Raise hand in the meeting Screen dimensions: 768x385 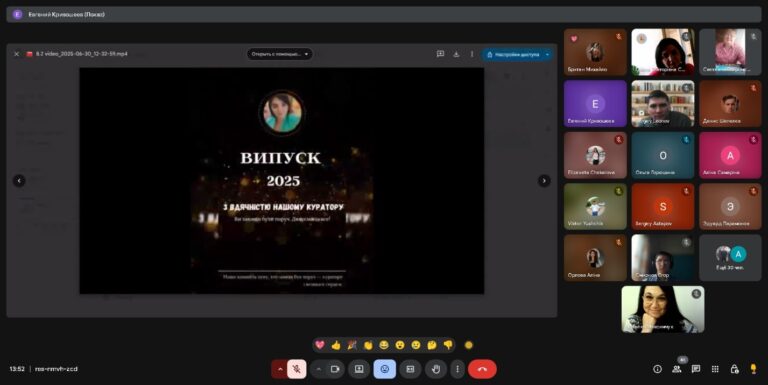click(x=436, y=369)
